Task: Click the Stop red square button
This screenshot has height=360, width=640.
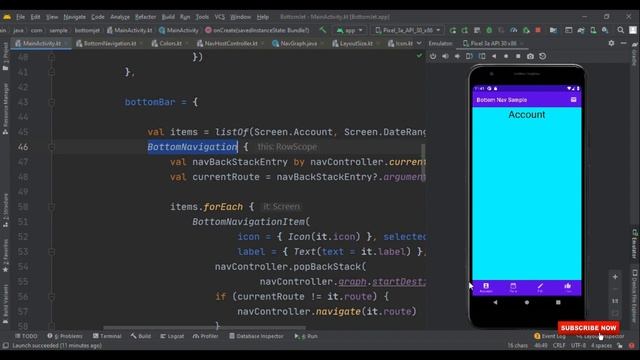Action: coord(538,30)
